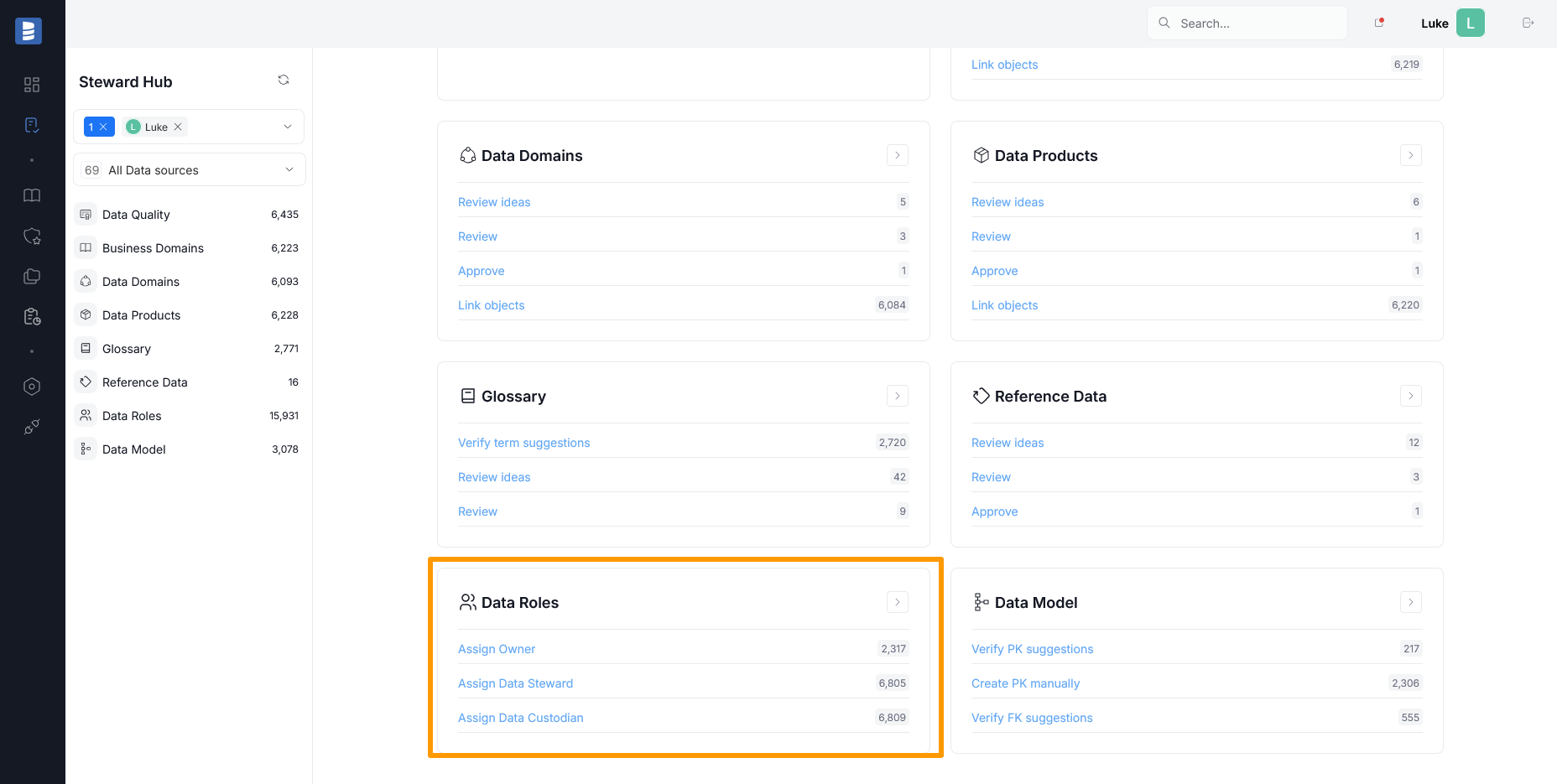Click the Verify term suggestions link

pos(523,443)
